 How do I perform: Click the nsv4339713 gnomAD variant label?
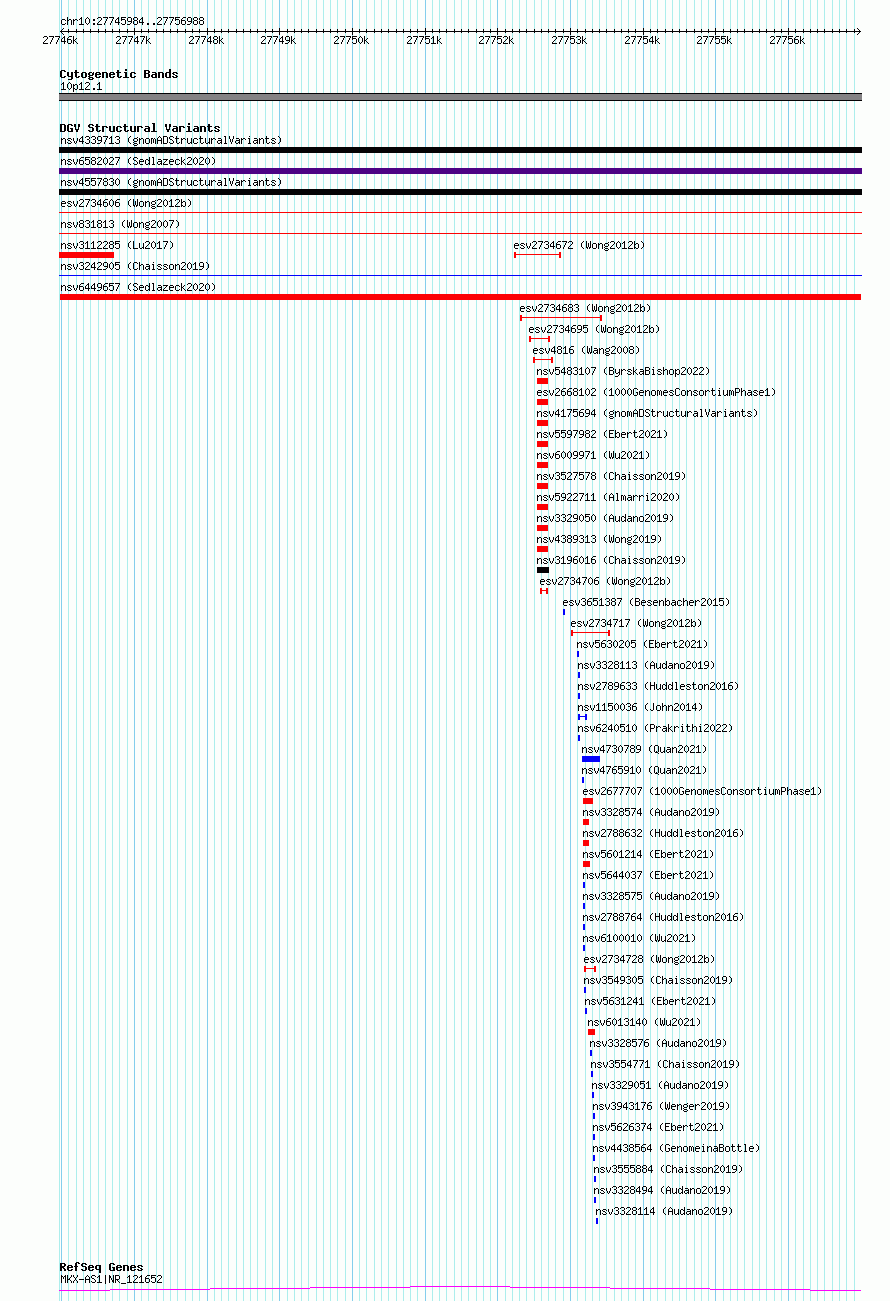coord(171,140)
